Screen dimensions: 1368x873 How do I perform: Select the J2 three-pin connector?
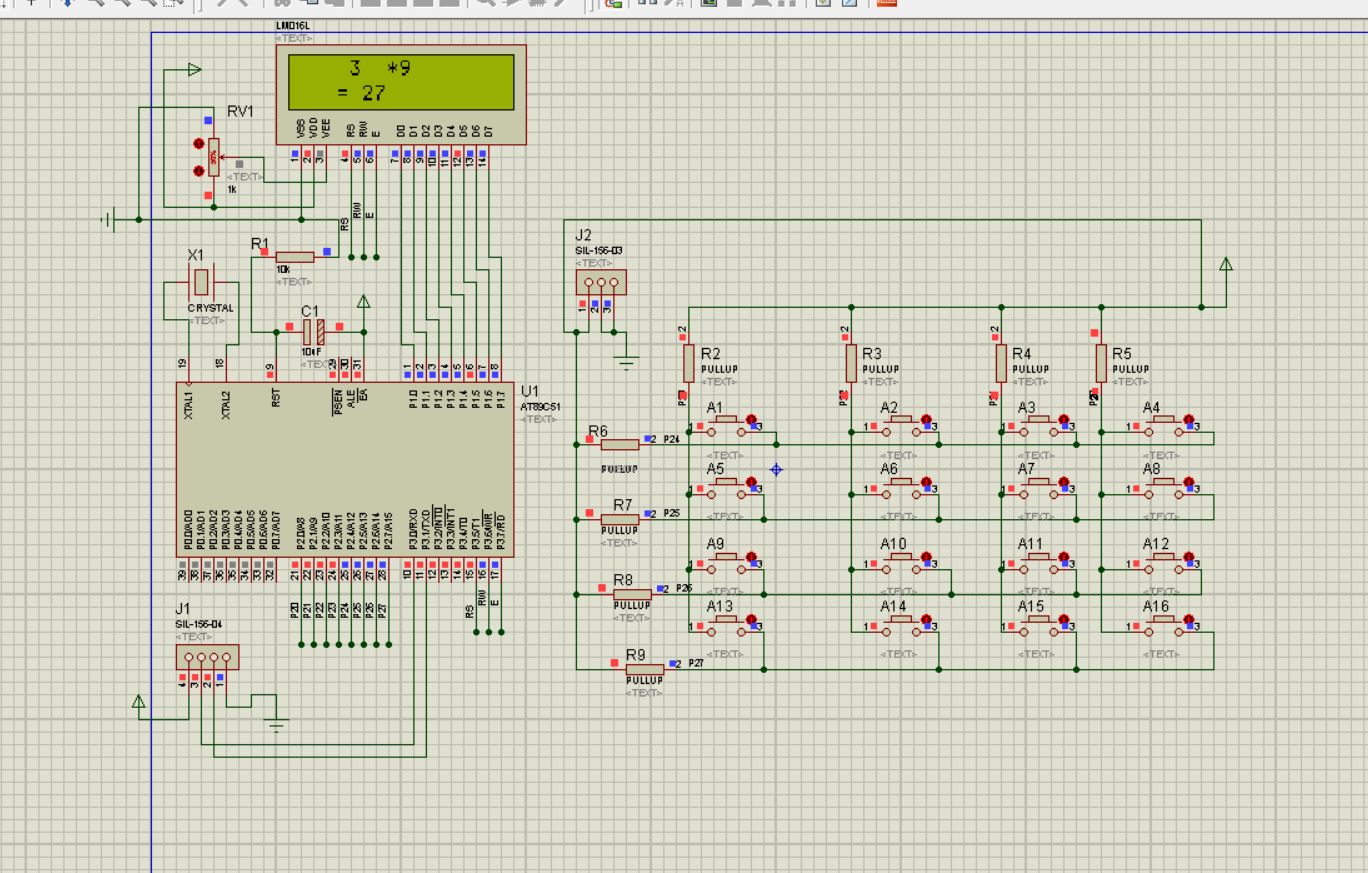pyautogui.click(x=601, y=282)
